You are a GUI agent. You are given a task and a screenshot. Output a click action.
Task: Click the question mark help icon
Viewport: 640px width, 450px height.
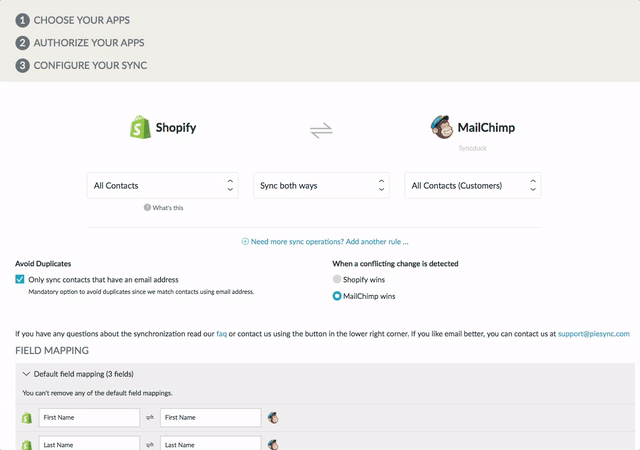coord(147,207)
